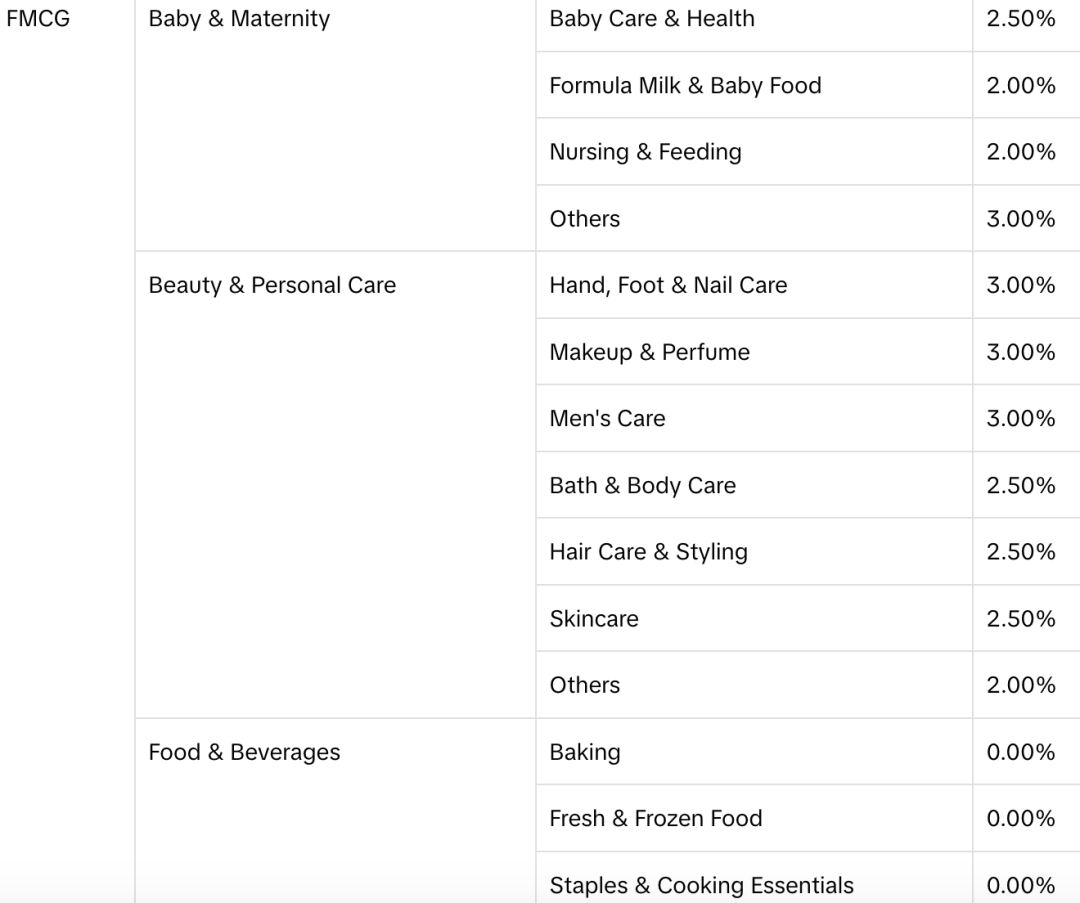
Task: Select Formula Milk & Baby Food row label
Action: point(685,86)
